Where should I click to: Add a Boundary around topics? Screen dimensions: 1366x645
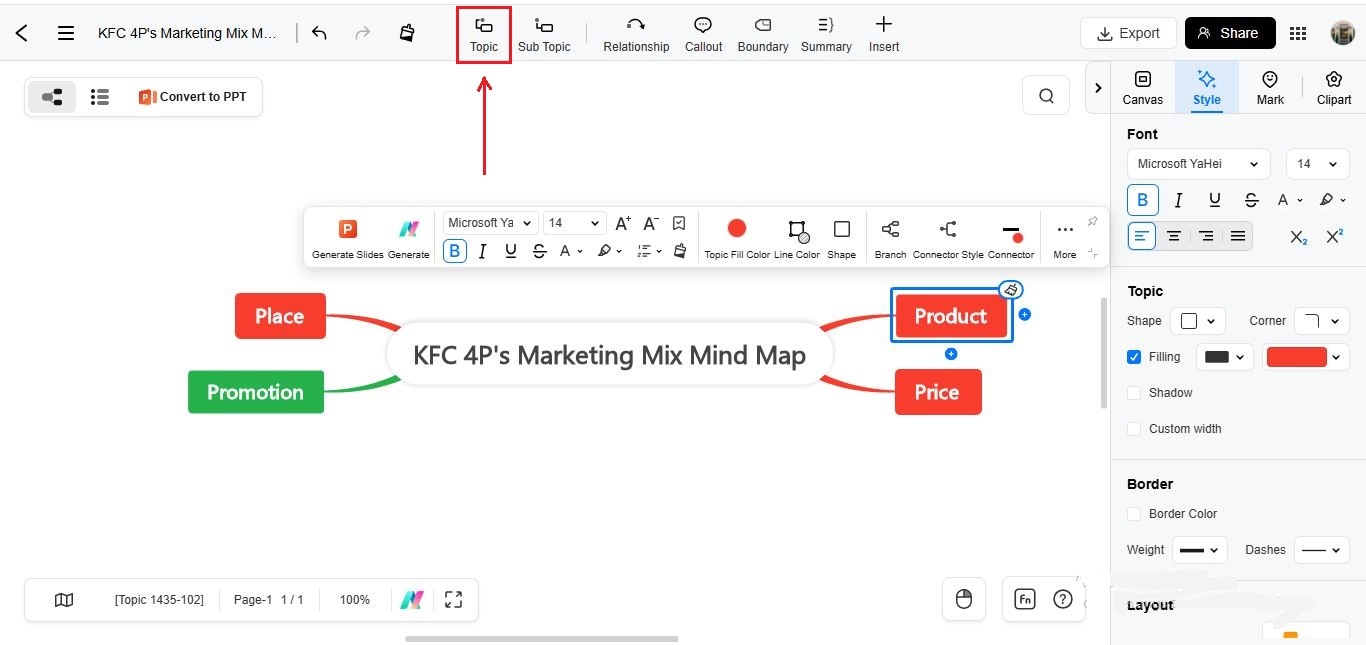pyautogui.click(x=763, y=35)
